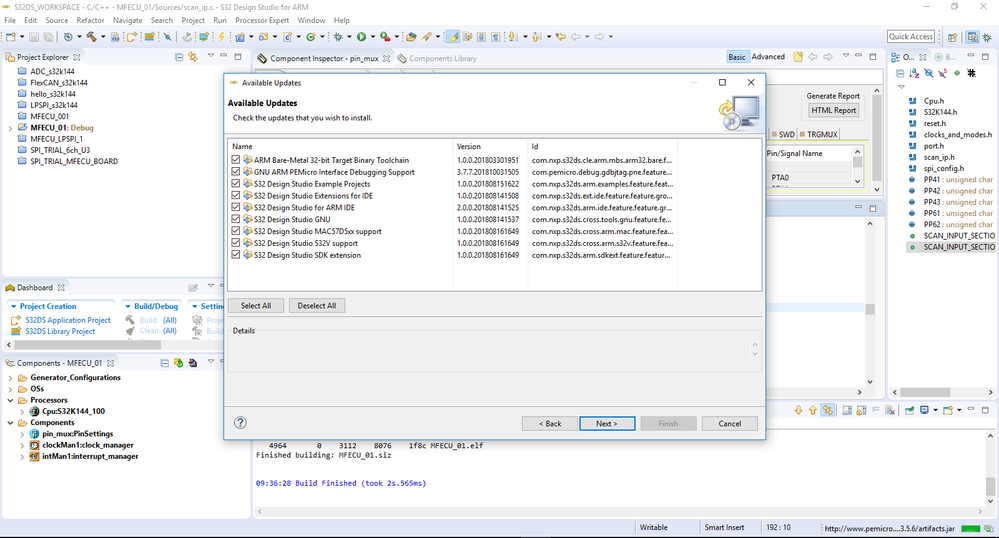Click the Generate Code icon in Components view
This screenshot has height=538, width=999.
click(x=178, y=363)
